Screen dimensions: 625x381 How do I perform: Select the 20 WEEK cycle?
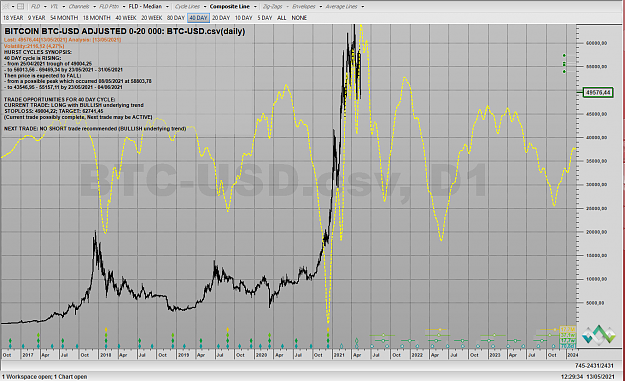point(152,18)
